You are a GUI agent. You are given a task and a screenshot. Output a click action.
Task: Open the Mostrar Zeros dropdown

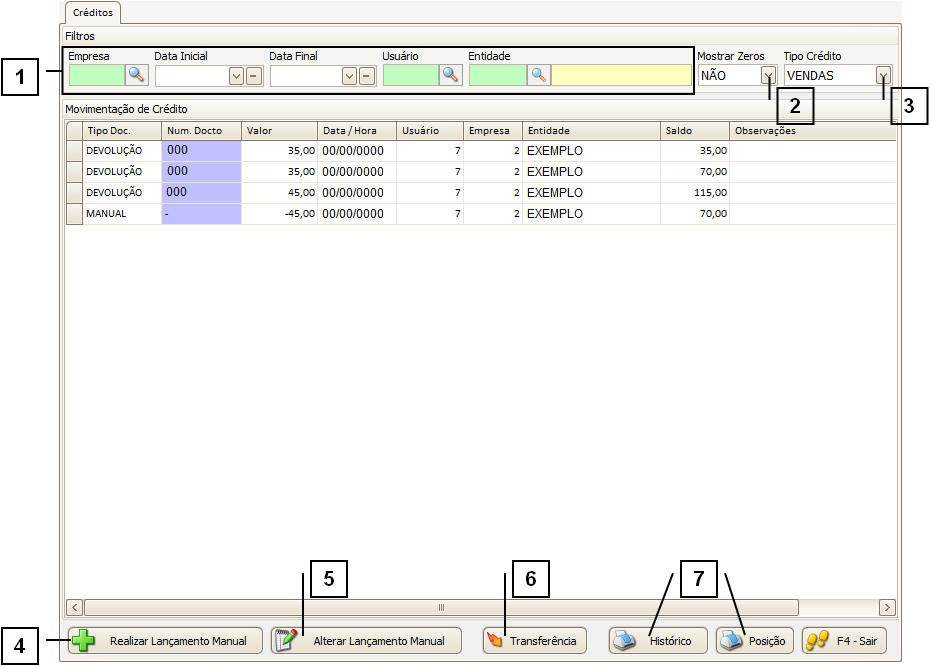(x=767, y=75)
